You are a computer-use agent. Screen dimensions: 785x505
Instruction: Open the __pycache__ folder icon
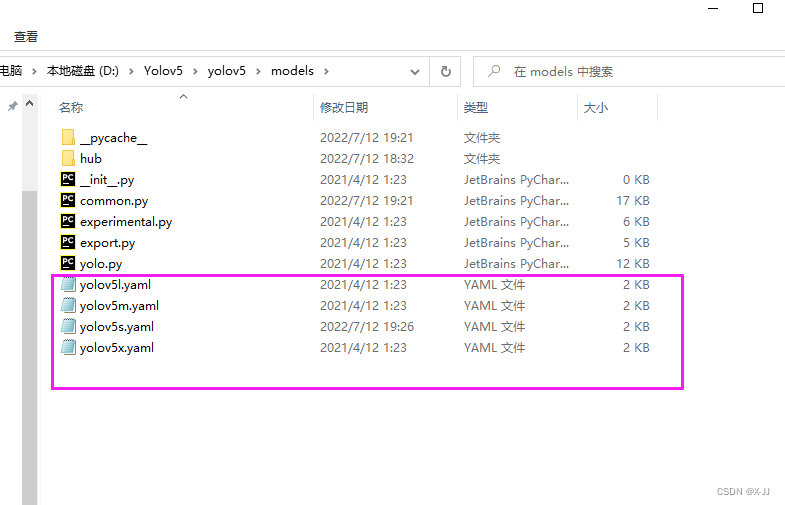(x=68, y=137)
